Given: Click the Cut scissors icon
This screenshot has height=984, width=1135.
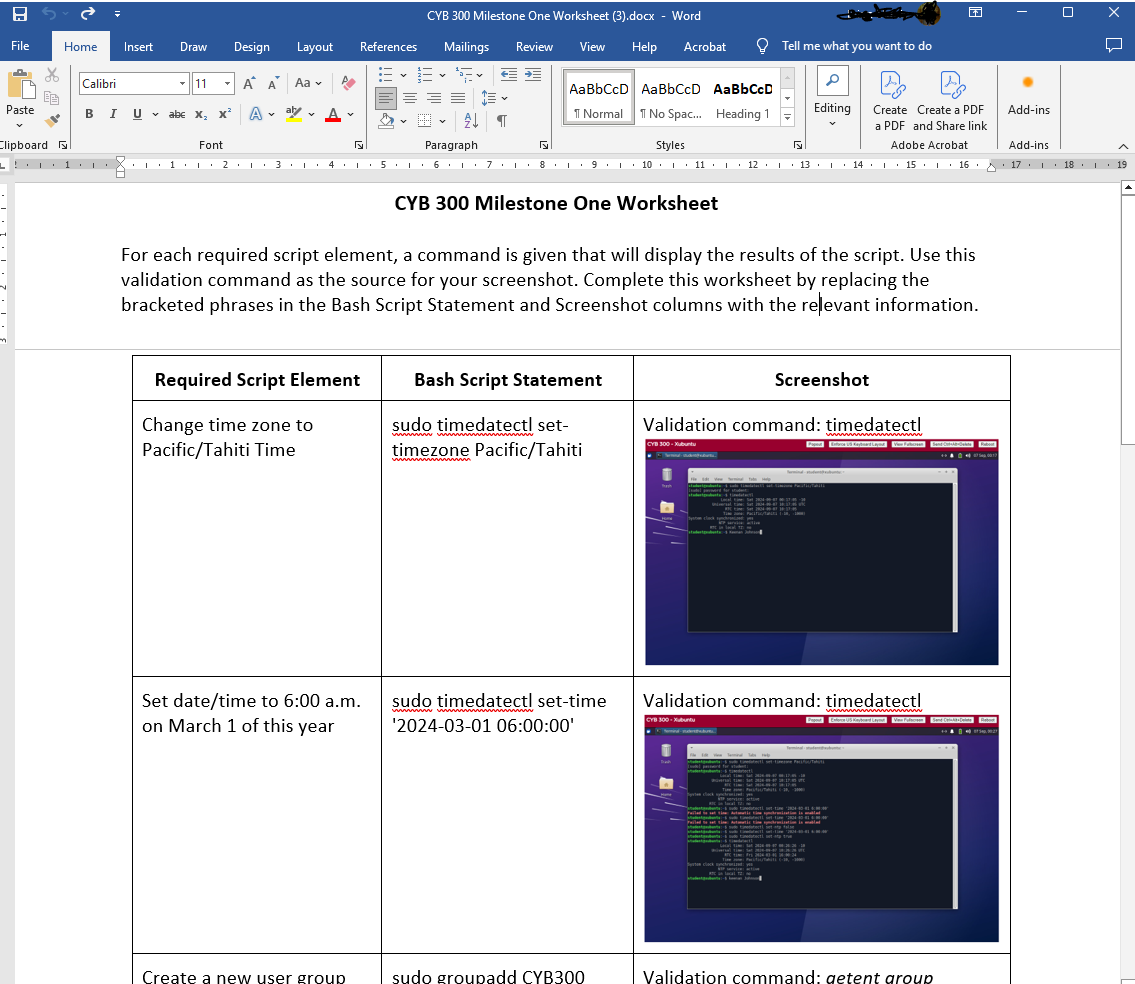Looking at the screenshot, I should [x=51, y=75].
